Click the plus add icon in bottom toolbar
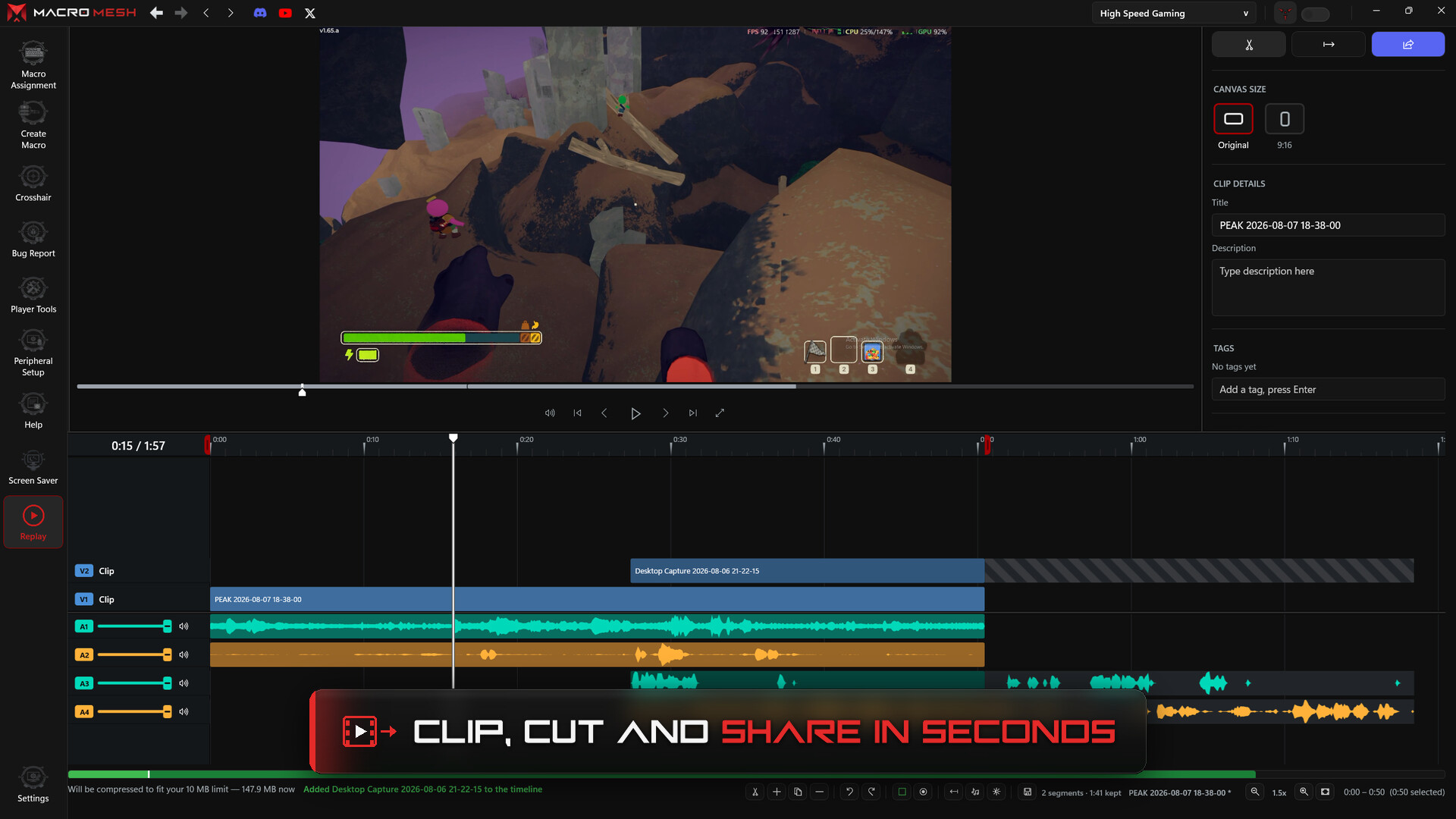Viewport: 1456px width, 819px height. point(777,792)
